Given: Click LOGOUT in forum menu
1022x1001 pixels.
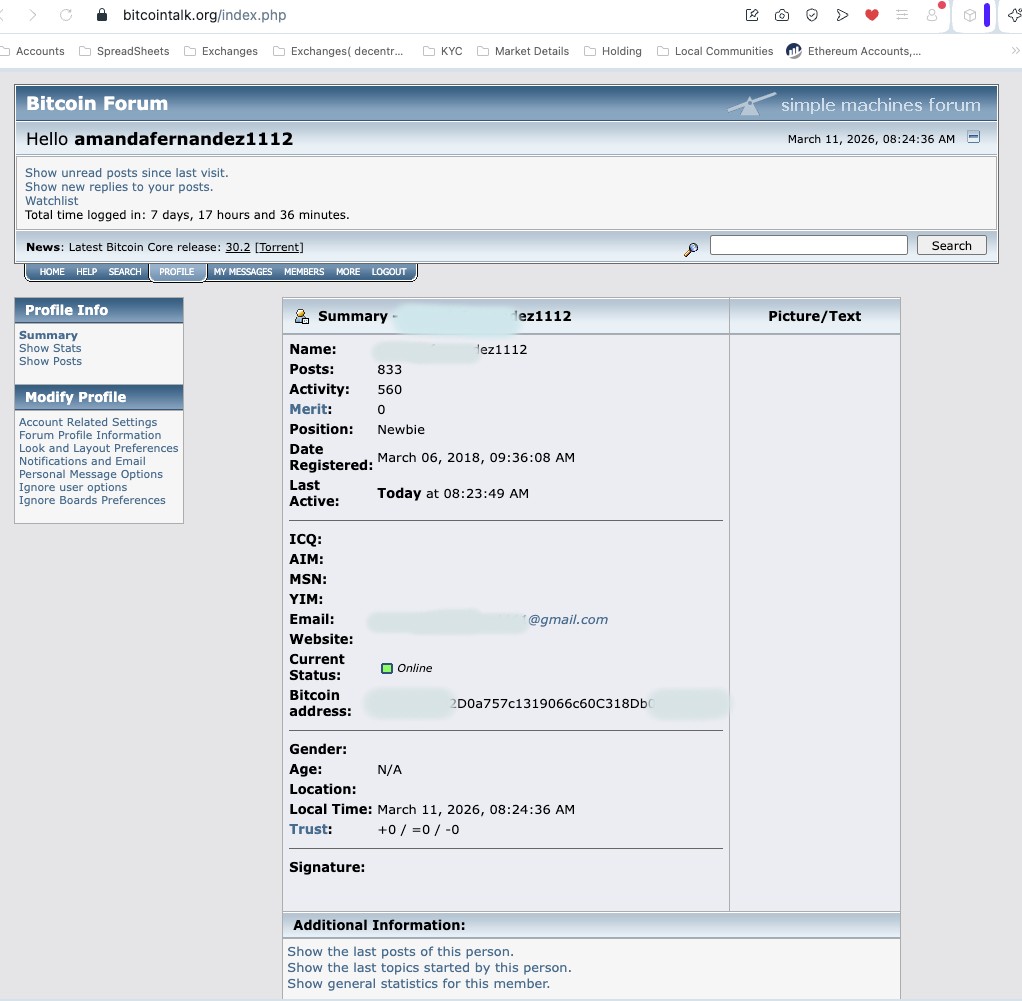Looking at the screenshot, I should tap(389, 272).
